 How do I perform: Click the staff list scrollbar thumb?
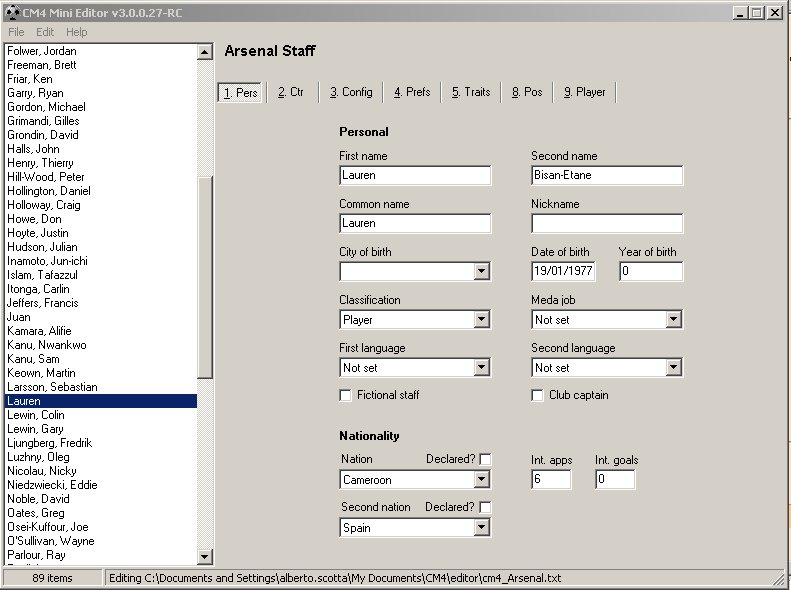(205, 277)
